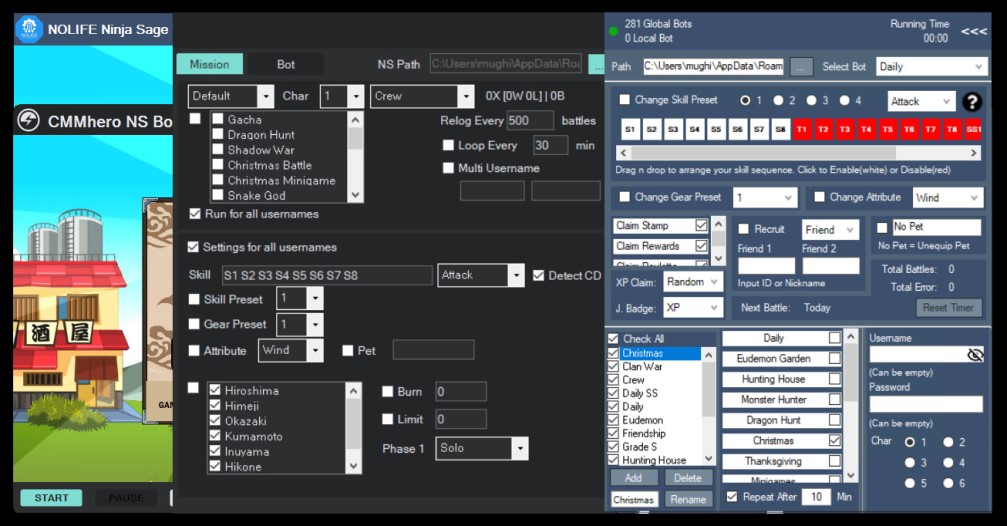Click the START button
Screen dimensions: 1007x526
51,498
